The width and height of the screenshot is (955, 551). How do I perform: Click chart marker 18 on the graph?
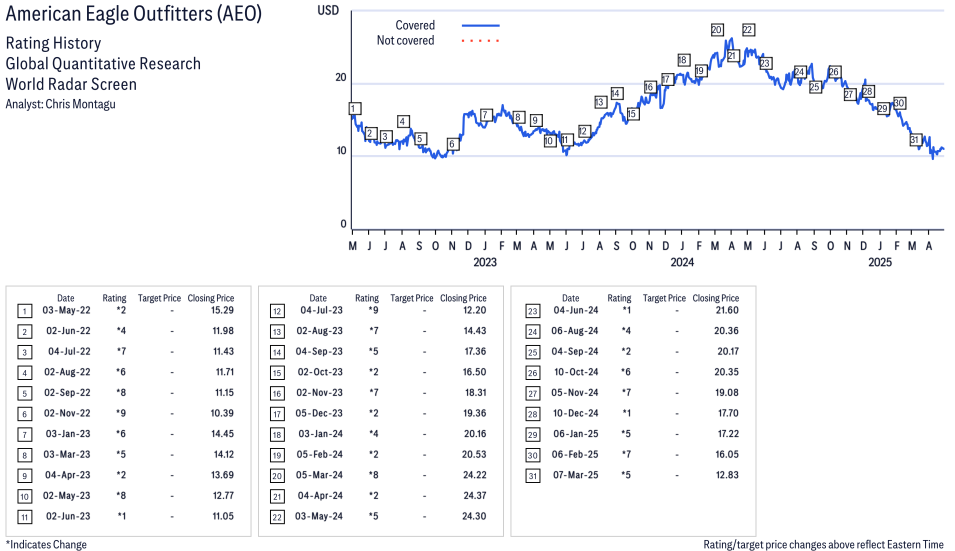point(683,60)
